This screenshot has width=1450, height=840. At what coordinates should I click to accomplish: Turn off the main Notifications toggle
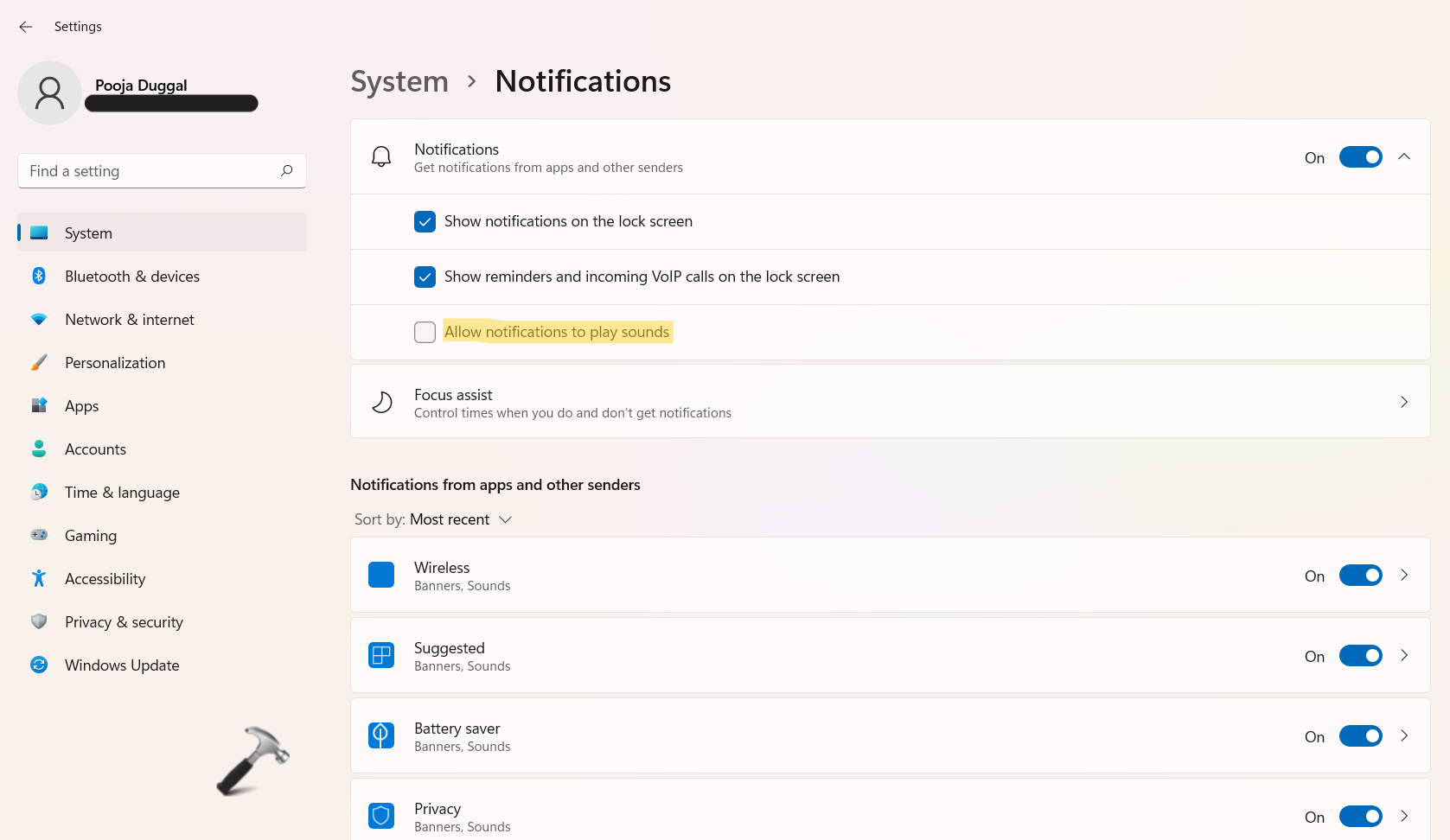click(1360, 157)
